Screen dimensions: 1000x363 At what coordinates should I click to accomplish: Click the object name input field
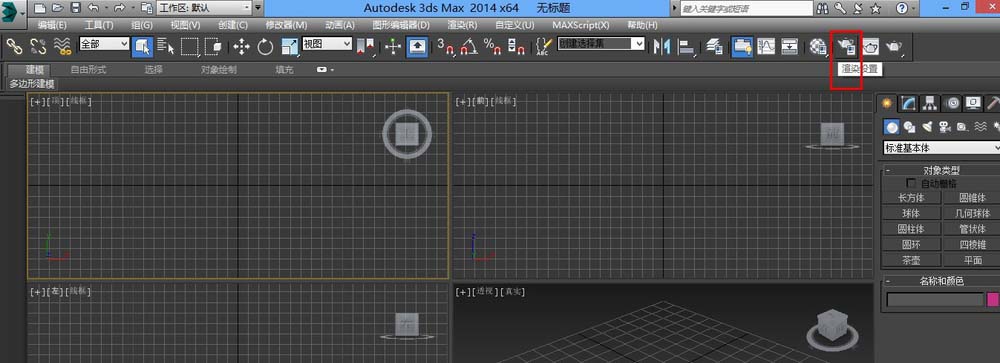(x=935, y=299)
